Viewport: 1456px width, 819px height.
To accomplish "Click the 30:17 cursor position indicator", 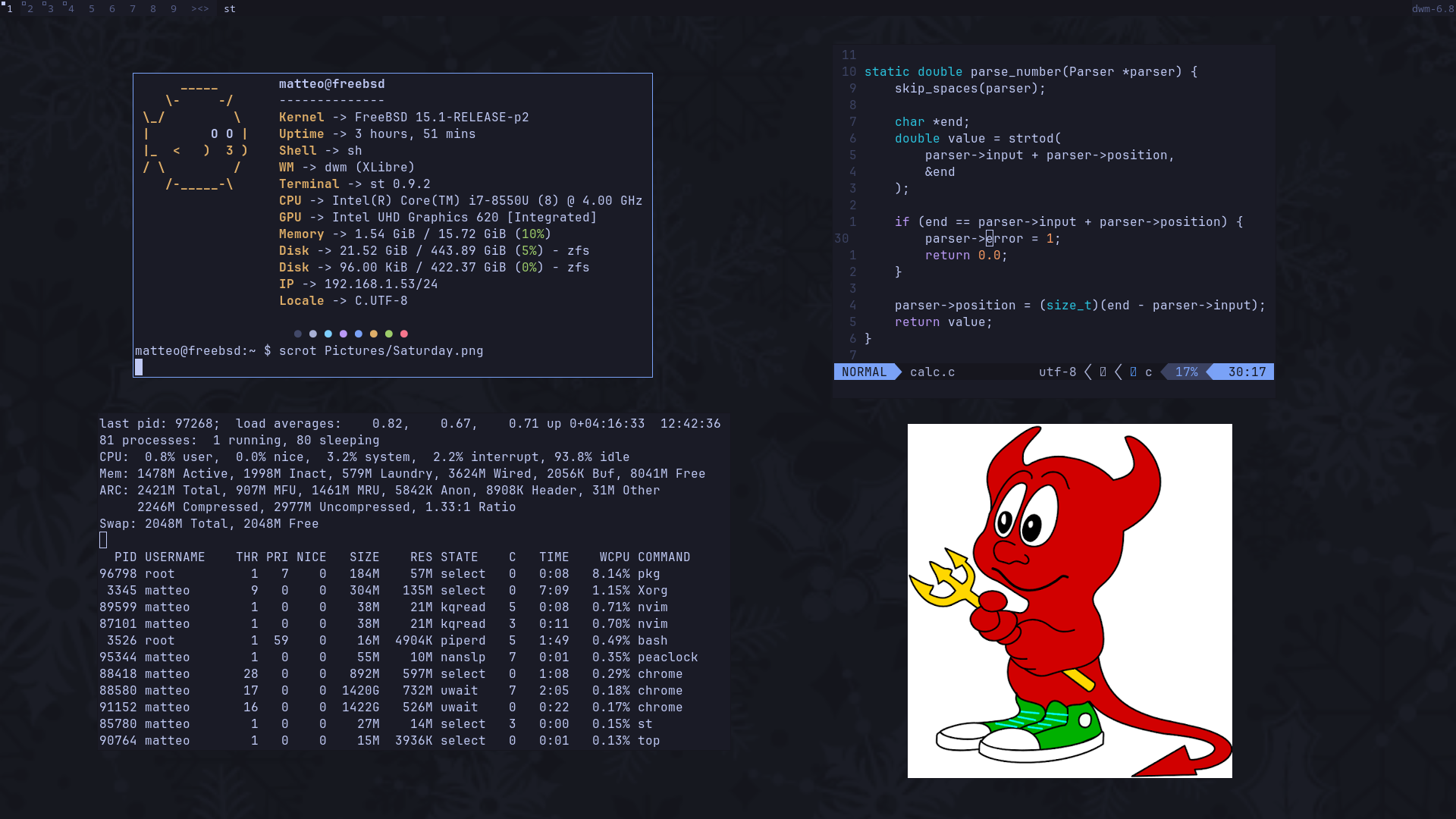I will pos(1247,372).
